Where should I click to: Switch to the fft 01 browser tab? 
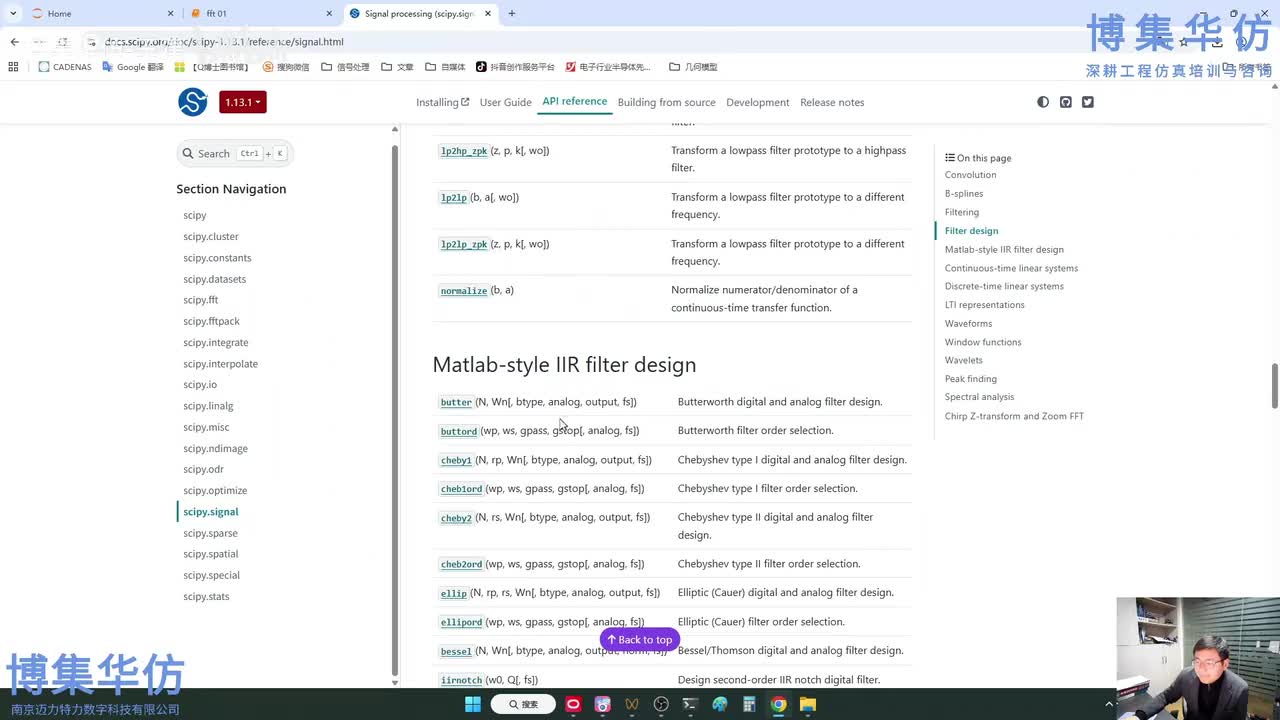(260, 13)
